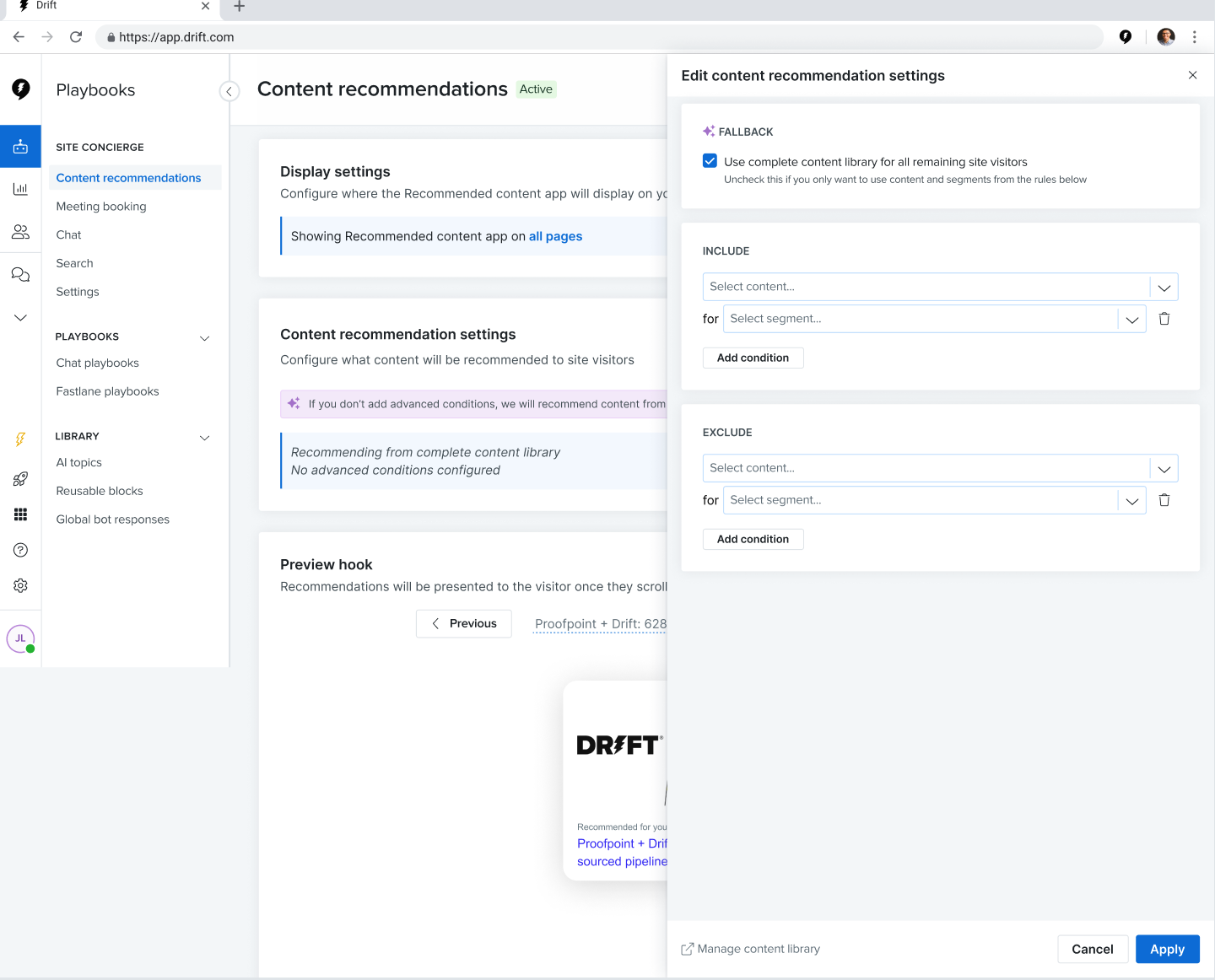Close the edit settings panel
This screenshot has height=980, width=1215.
[1192, 75]
